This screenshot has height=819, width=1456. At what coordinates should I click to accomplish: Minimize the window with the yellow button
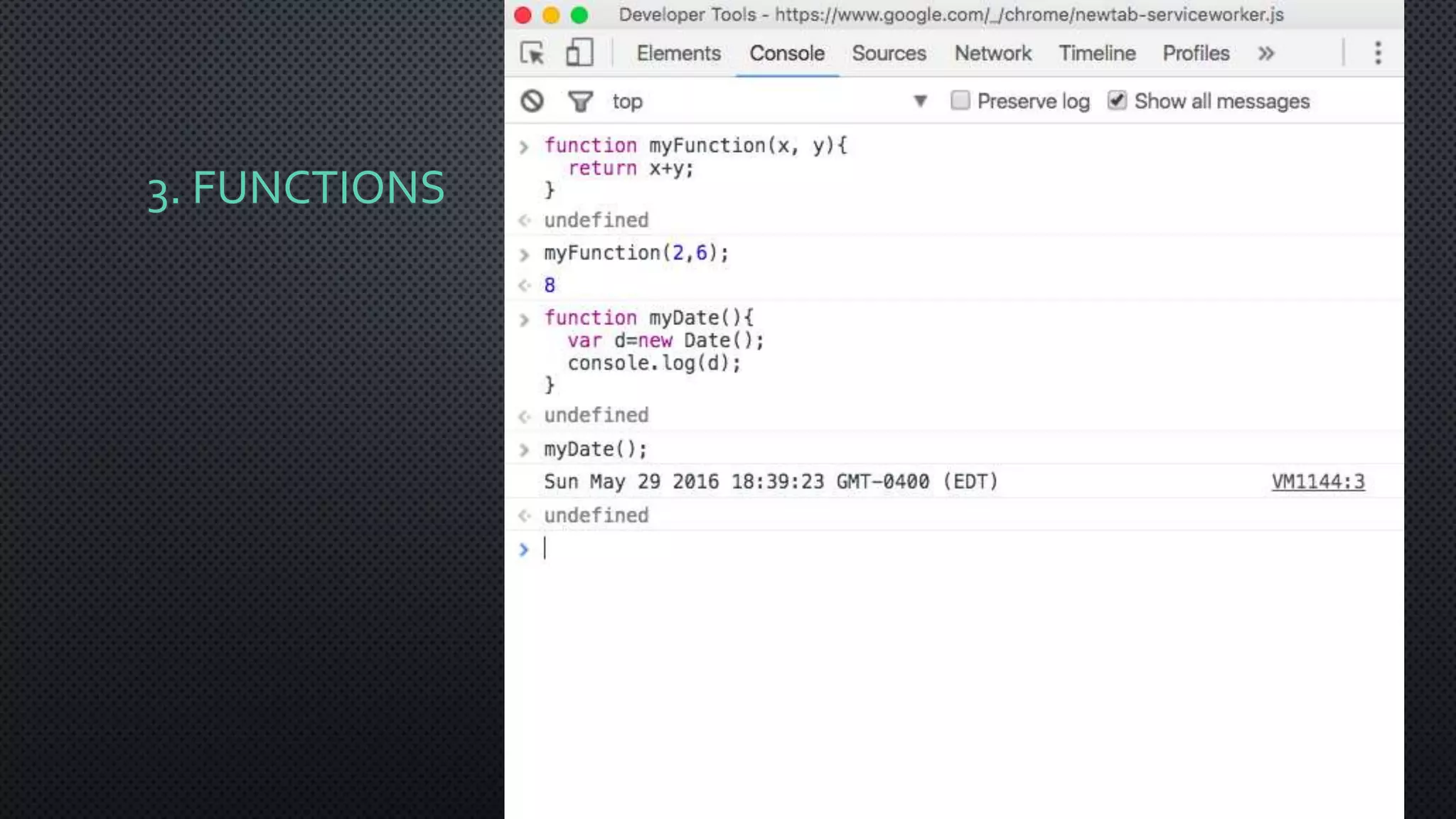pos(551,15)
